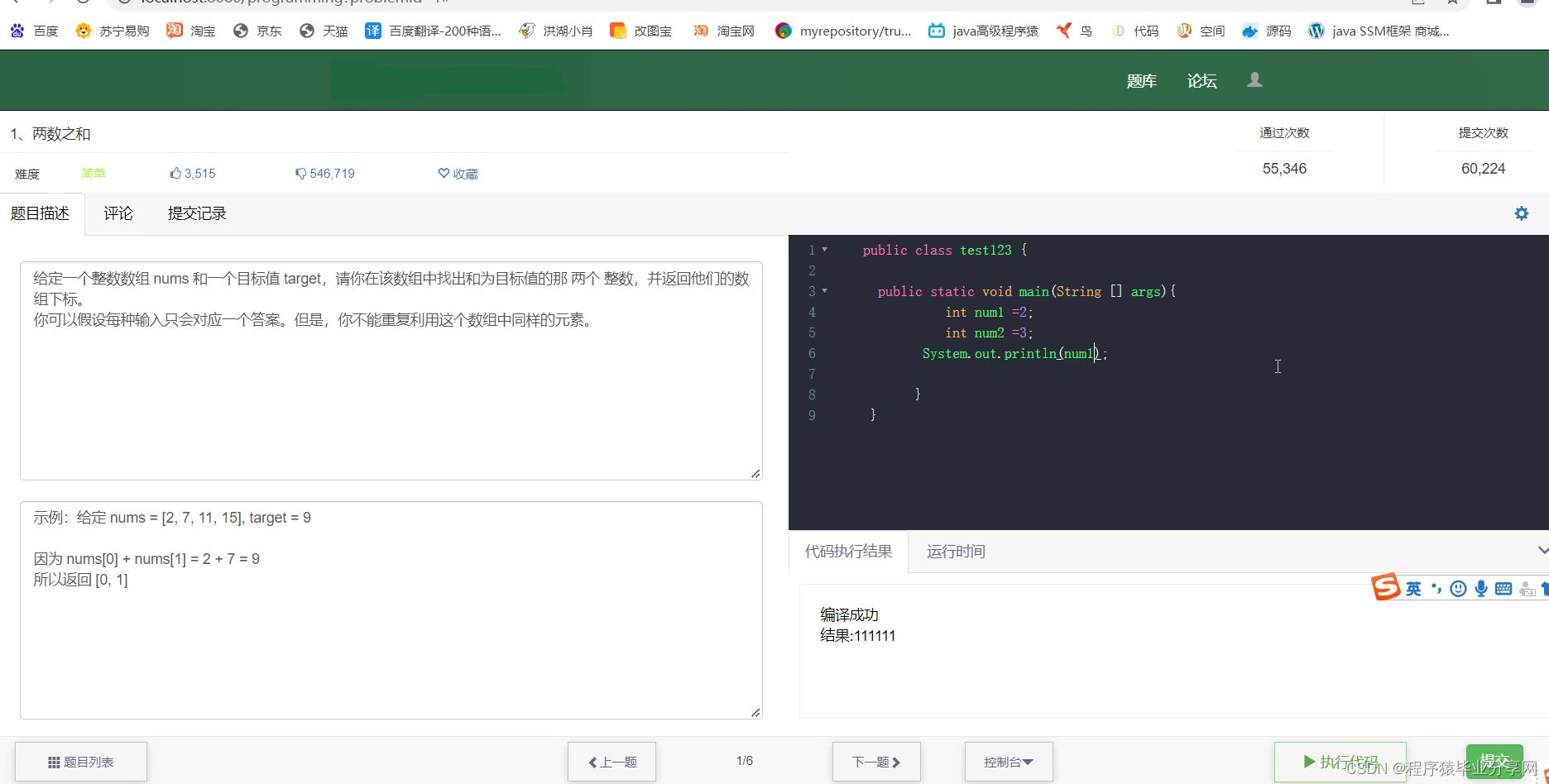Screen dimensions: 1549x784
Task: Open the 苏宁易购 bookmark
Action: pyautogui.click(x=112, y=31)
